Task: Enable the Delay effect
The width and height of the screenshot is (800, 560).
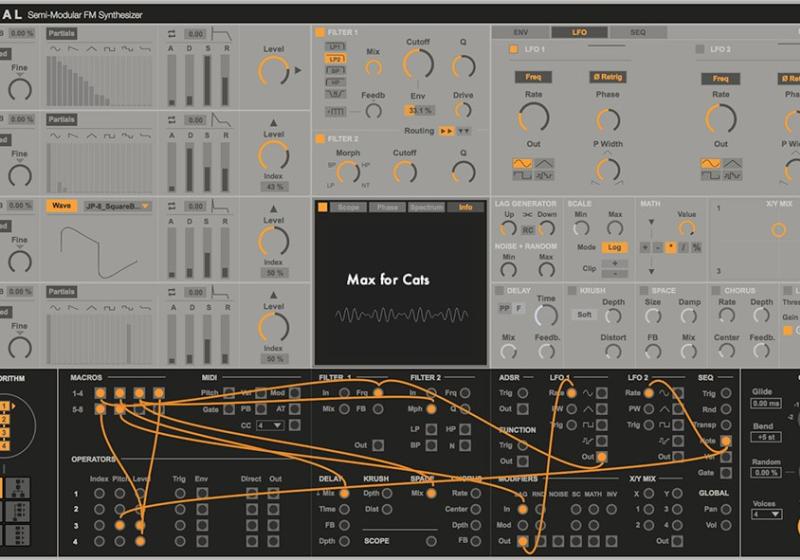Action: (501, 291)
